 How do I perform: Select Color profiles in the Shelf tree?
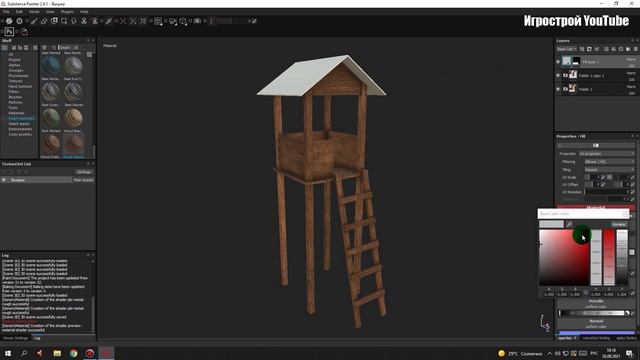[20, 134]
